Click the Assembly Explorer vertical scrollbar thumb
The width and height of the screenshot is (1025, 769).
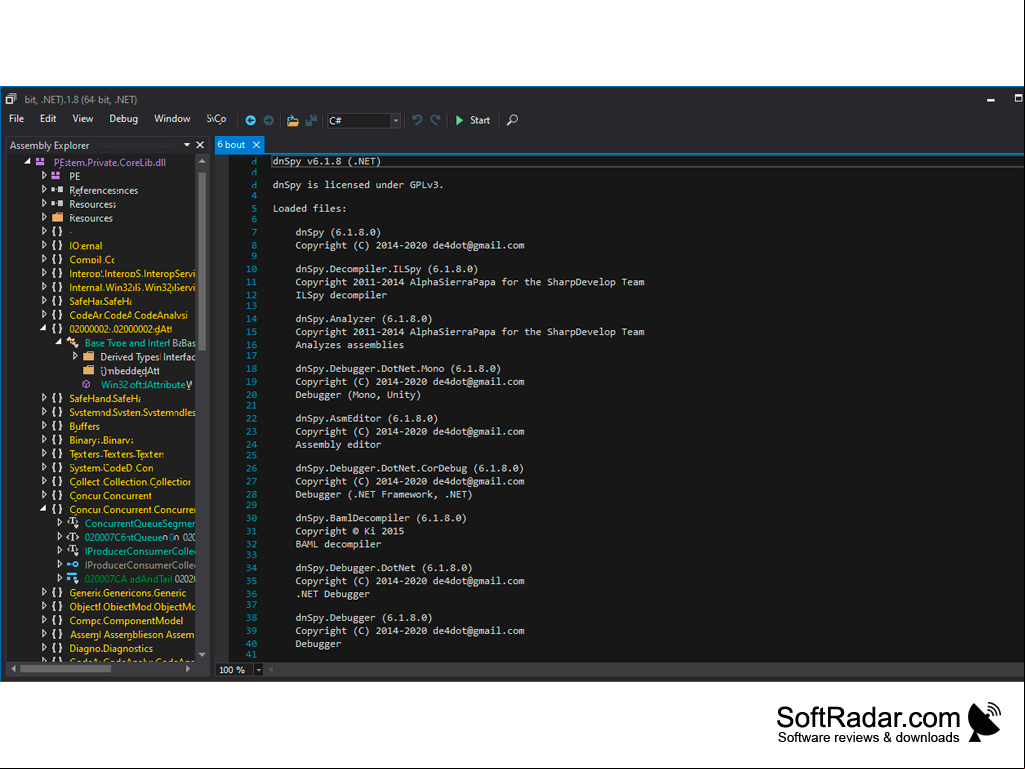202,262
